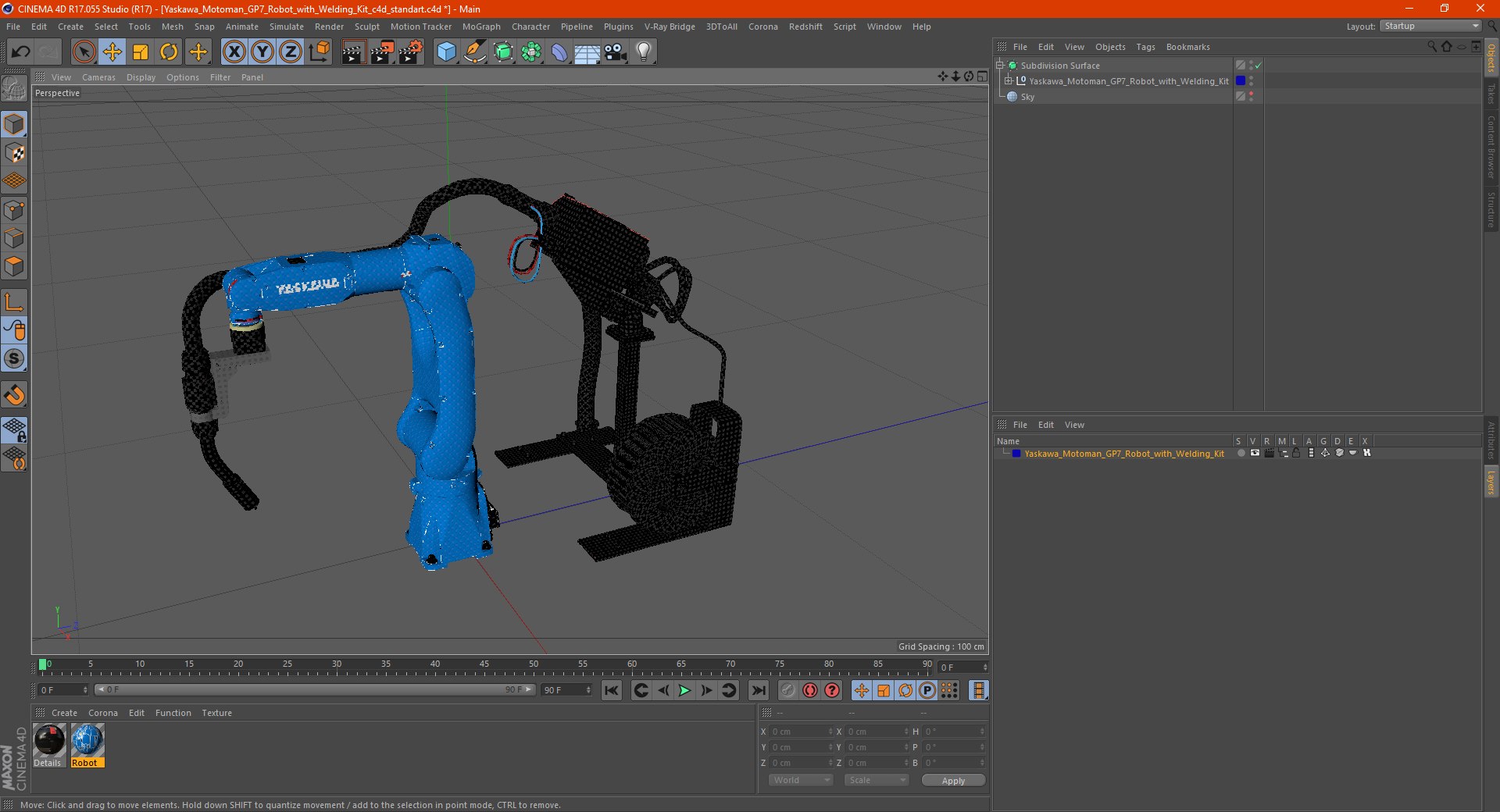The width and height of the screenshot is (1500, 812).
Task: Open viewport Cameras menu
Action: (98, 77)
